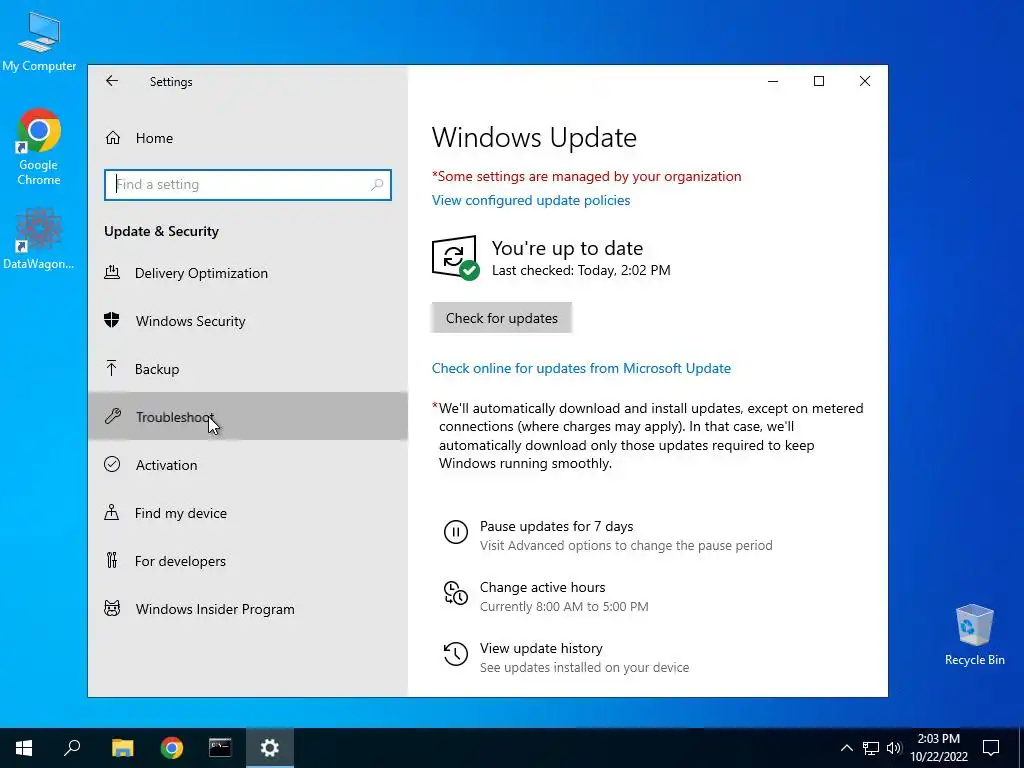The image size is (1024, 768).
Task: Click 'Visit Advanced options to change the pause period' text
Action: coord(626,545)
